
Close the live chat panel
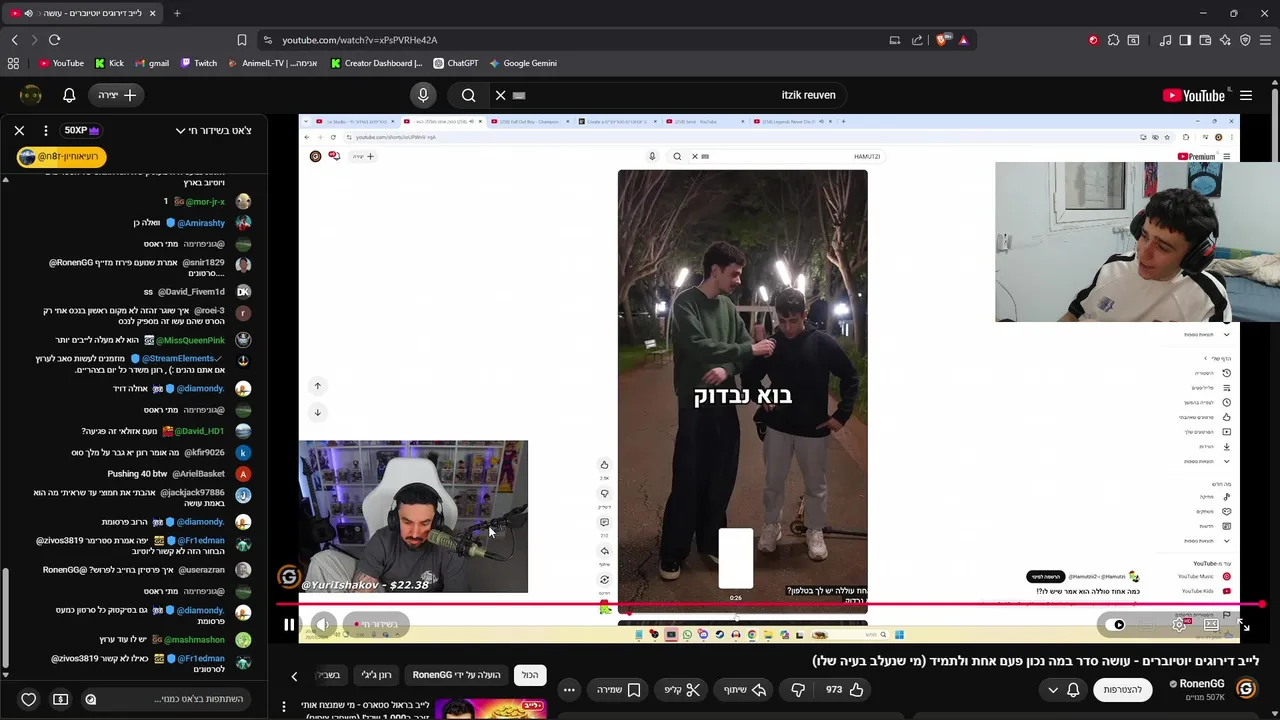point(19,130)
